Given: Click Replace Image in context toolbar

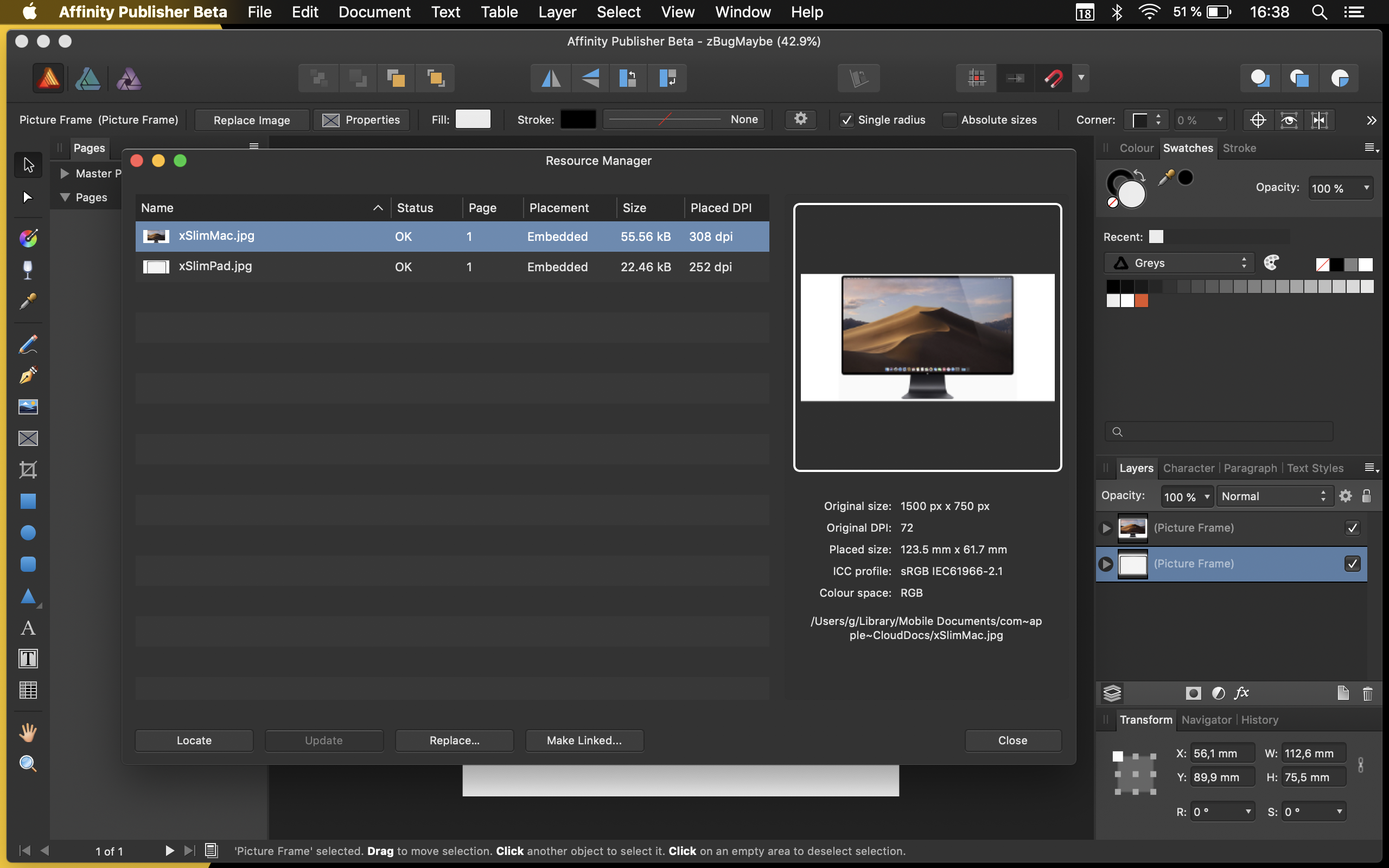Looking at the screenshot, I should (251, 120).
